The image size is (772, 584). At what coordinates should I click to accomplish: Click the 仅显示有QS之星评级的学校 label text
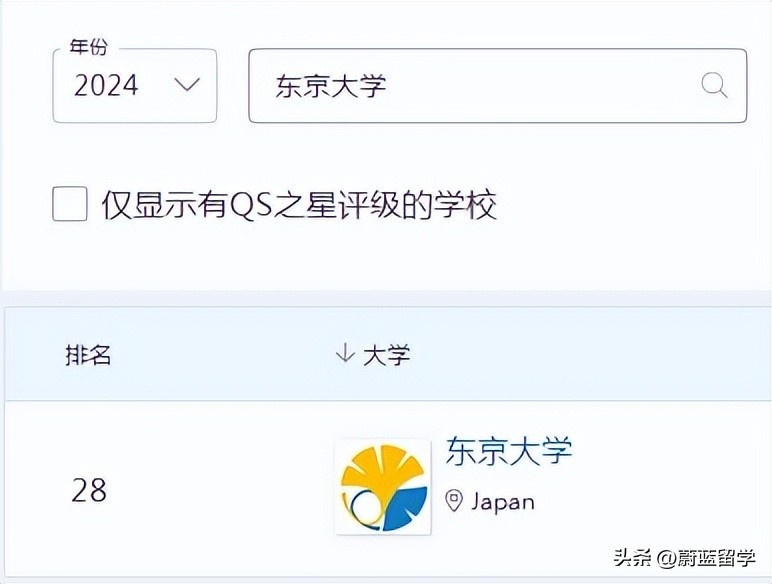(x=299, y=205)
